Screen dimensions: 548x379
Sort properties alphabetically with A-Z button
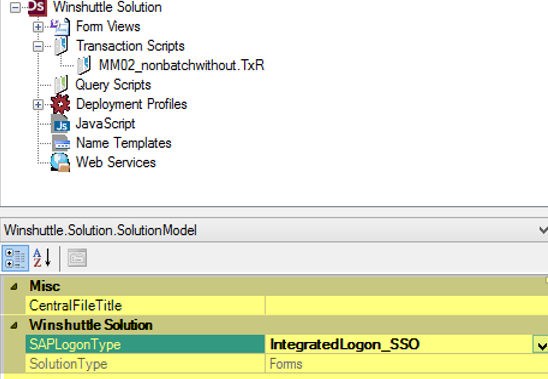[x=42, y=258]
